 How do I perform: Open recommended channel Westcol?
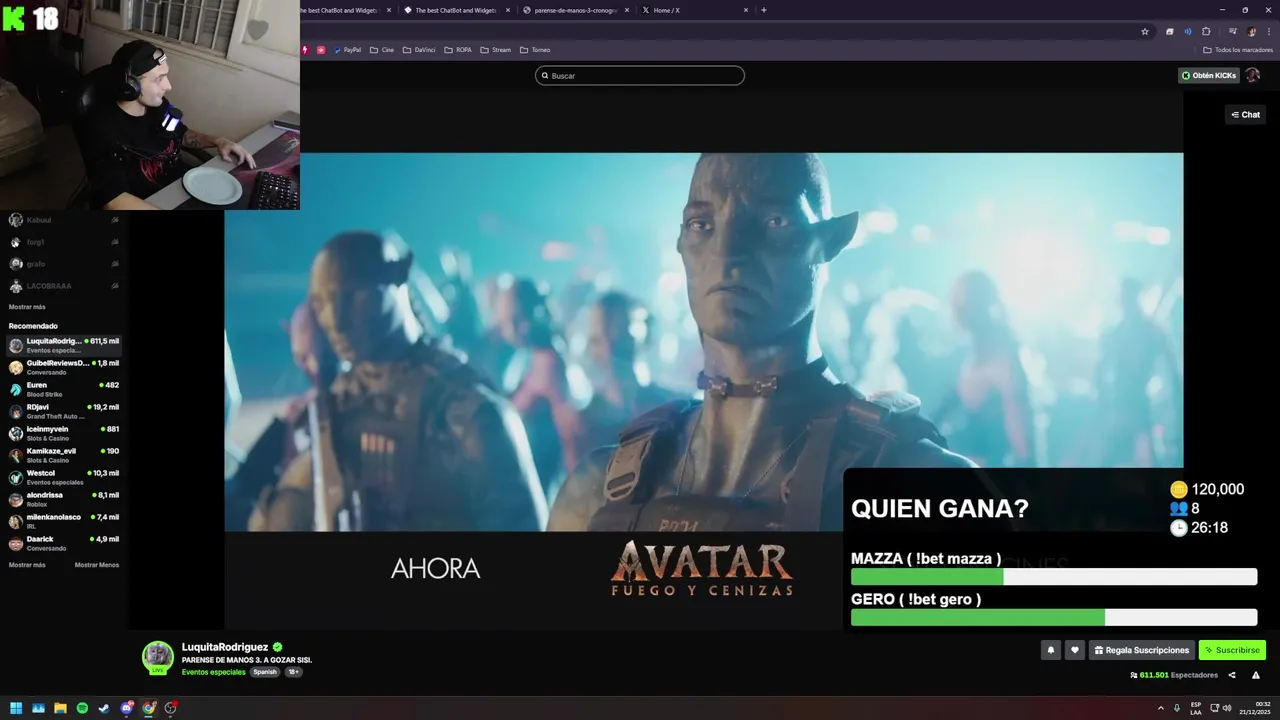pyautogui.click(x=64, y=477)
